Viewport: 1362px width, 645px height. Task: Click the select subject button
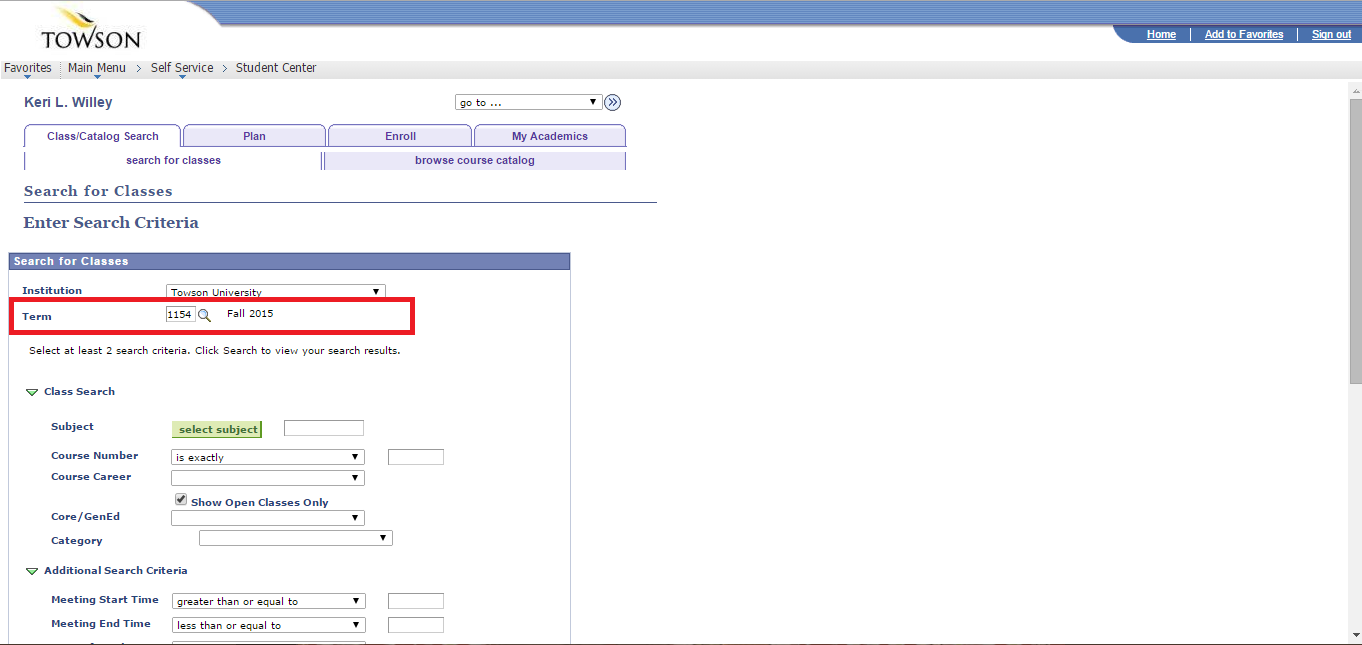tap(216, 428)
